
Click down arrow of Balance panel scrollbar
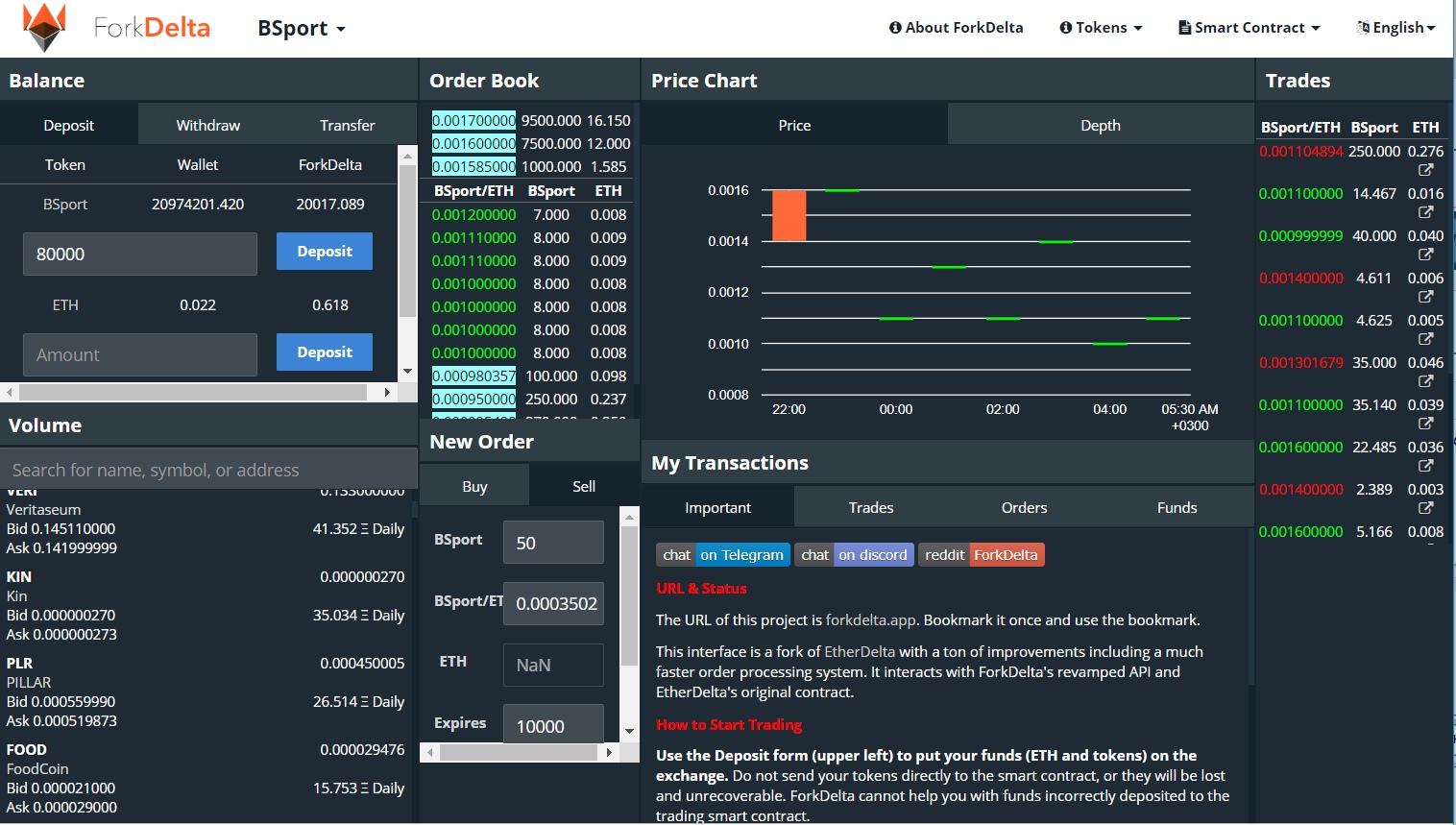407,371
